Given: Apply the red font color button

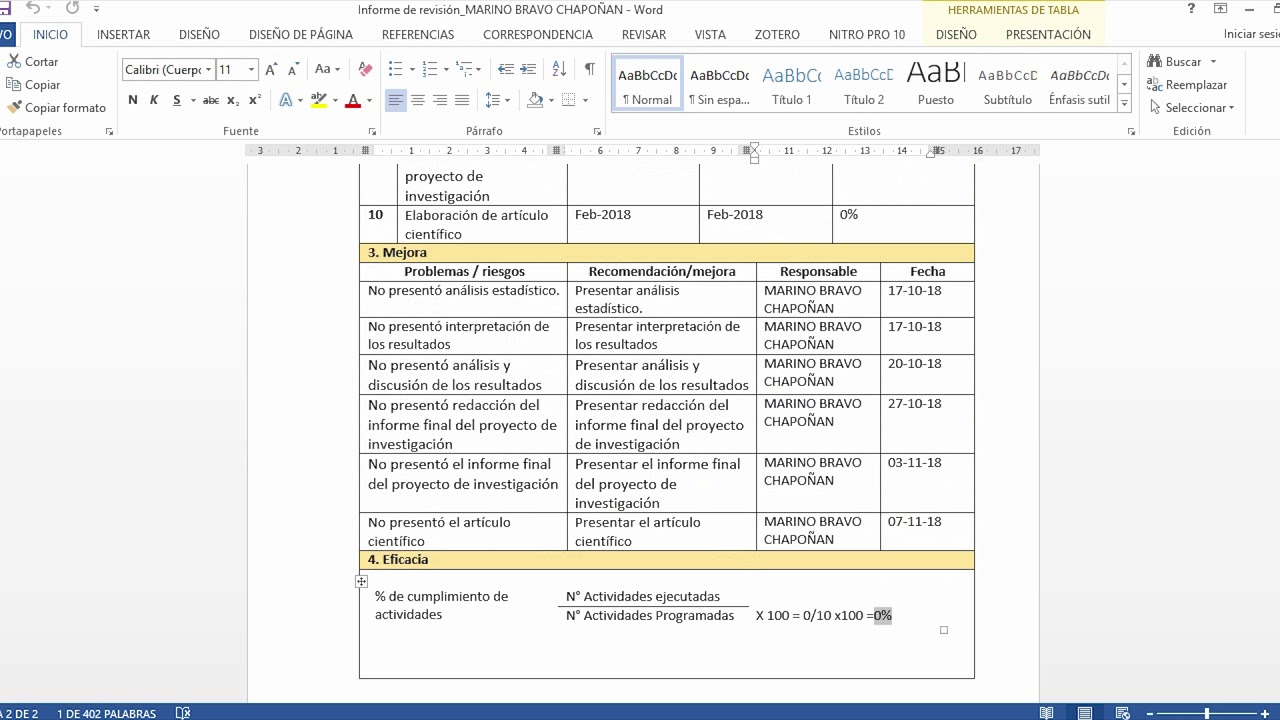Looking at the screenshot, I should click(x=353, y=100).
